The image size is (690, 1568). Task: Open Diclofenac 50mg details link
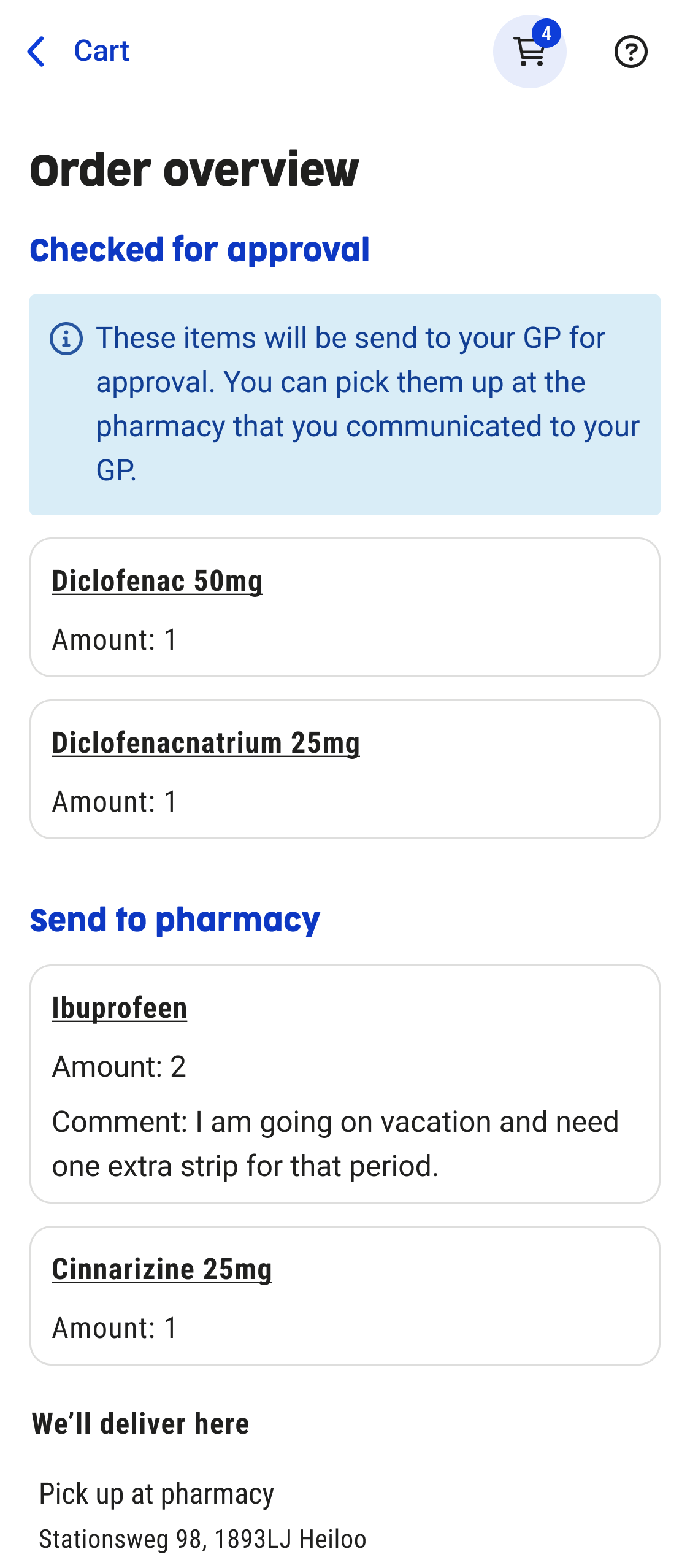157,581
